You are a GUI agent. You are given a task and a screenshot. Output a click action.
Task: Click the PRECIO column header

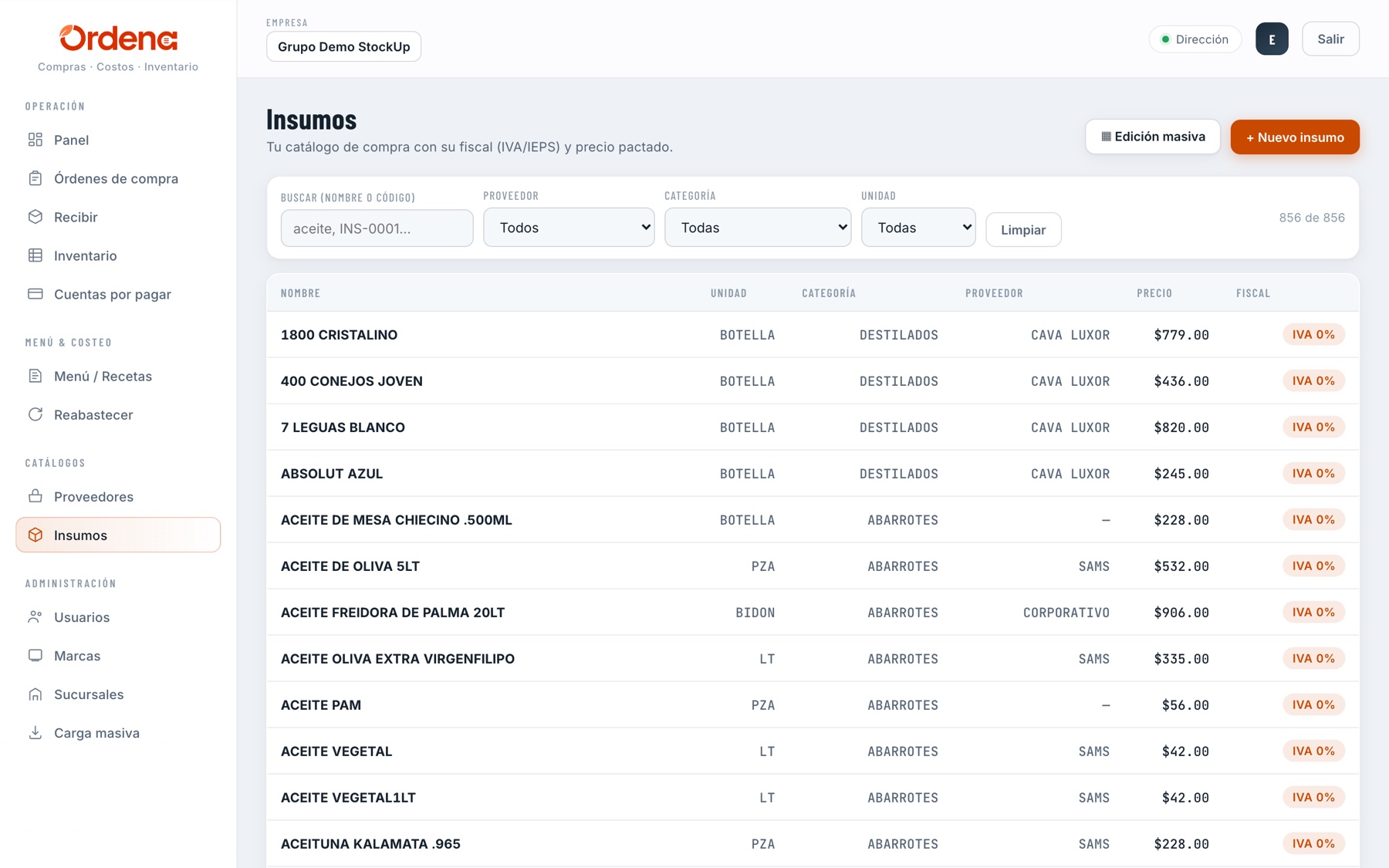pos(1154,293)
